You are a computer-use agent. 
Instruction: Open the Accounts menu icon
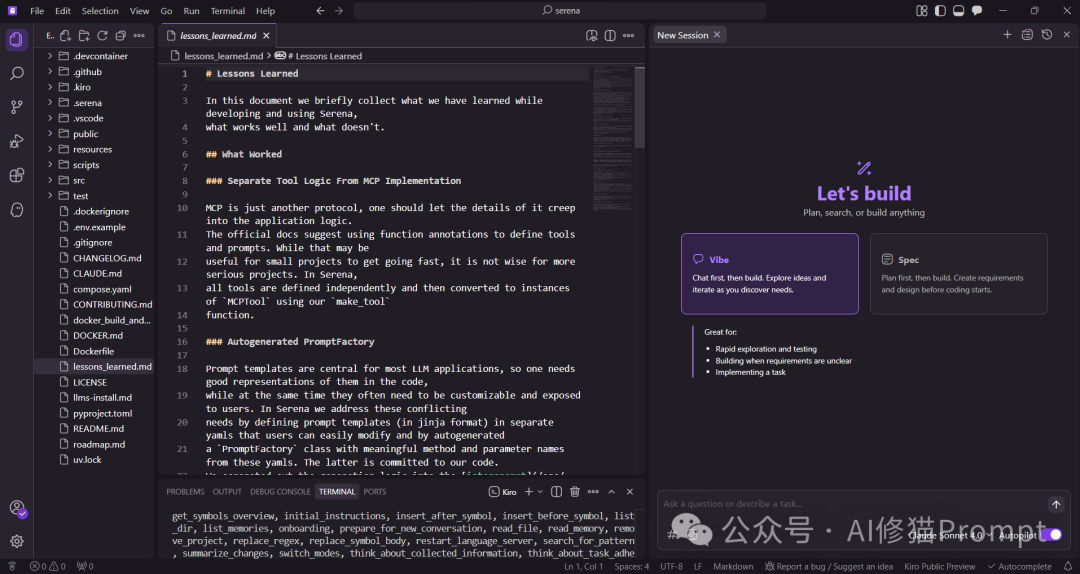17,509
